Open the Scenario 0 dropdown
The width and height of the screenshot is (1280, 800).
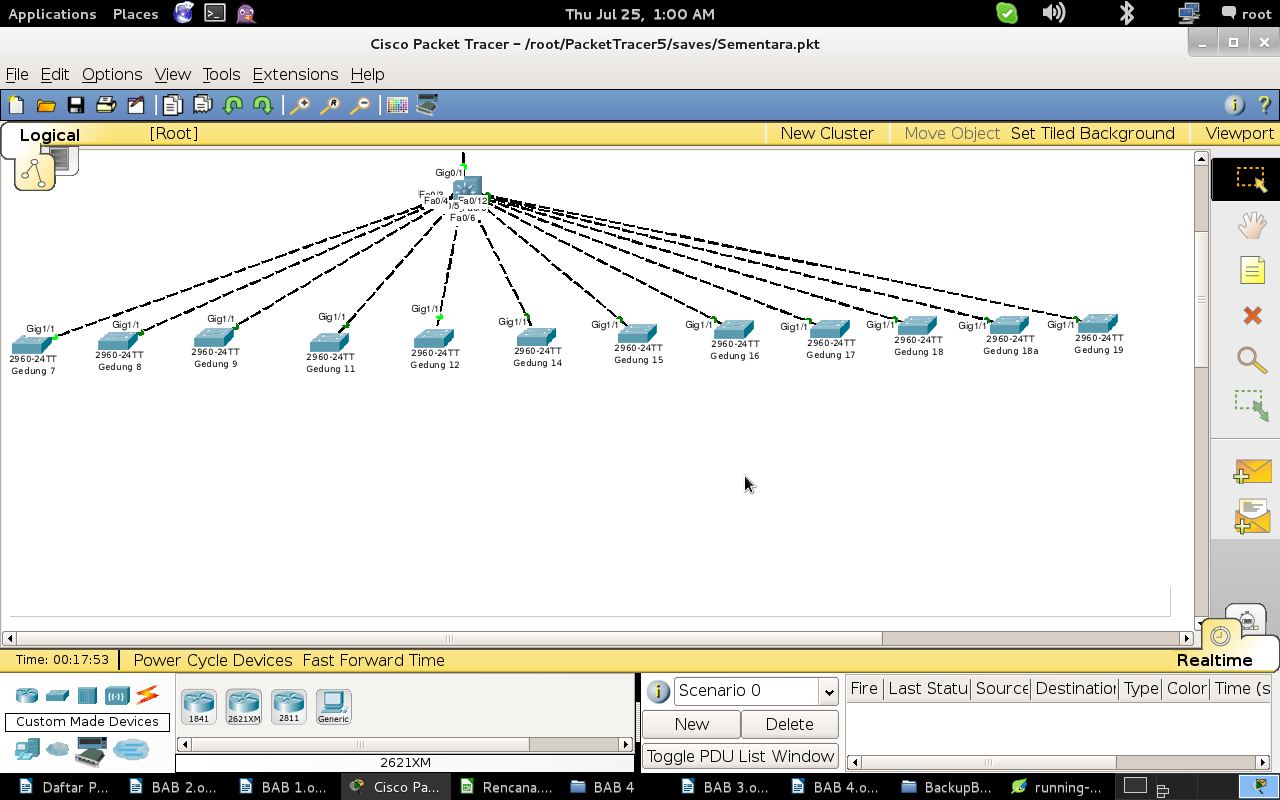click(756, 691)
